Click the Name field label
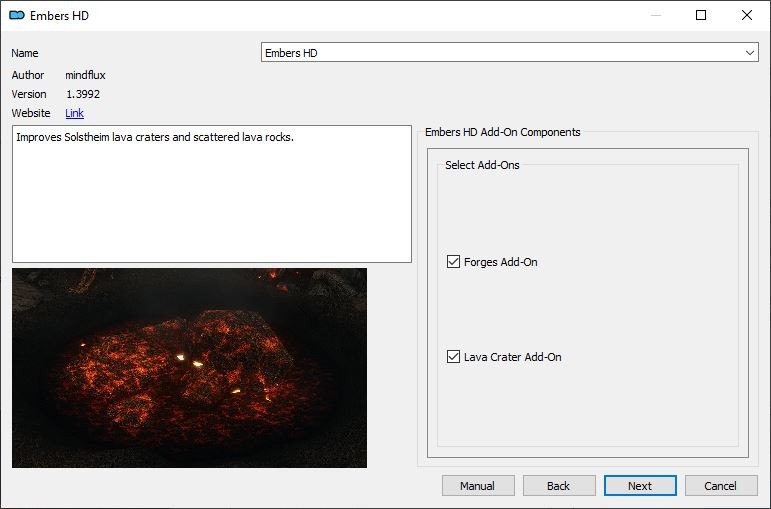The image size is (771, 509). coord(25,53)
